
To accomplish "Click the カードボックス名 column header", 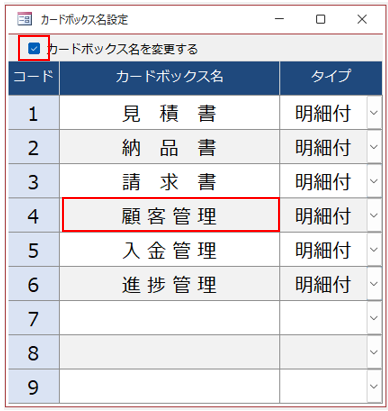I will pos(169,78).
